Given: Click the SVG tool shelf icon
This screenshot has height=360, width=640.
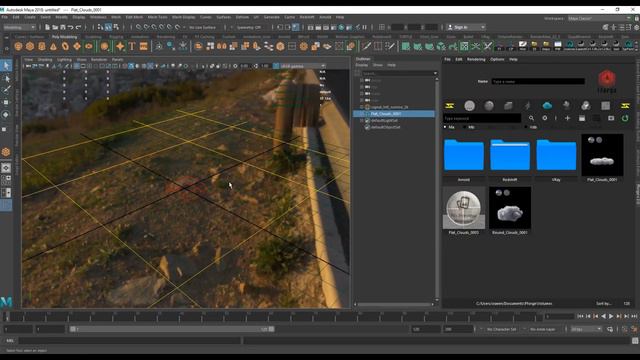Looking at the screenshot, I should 143,47.
